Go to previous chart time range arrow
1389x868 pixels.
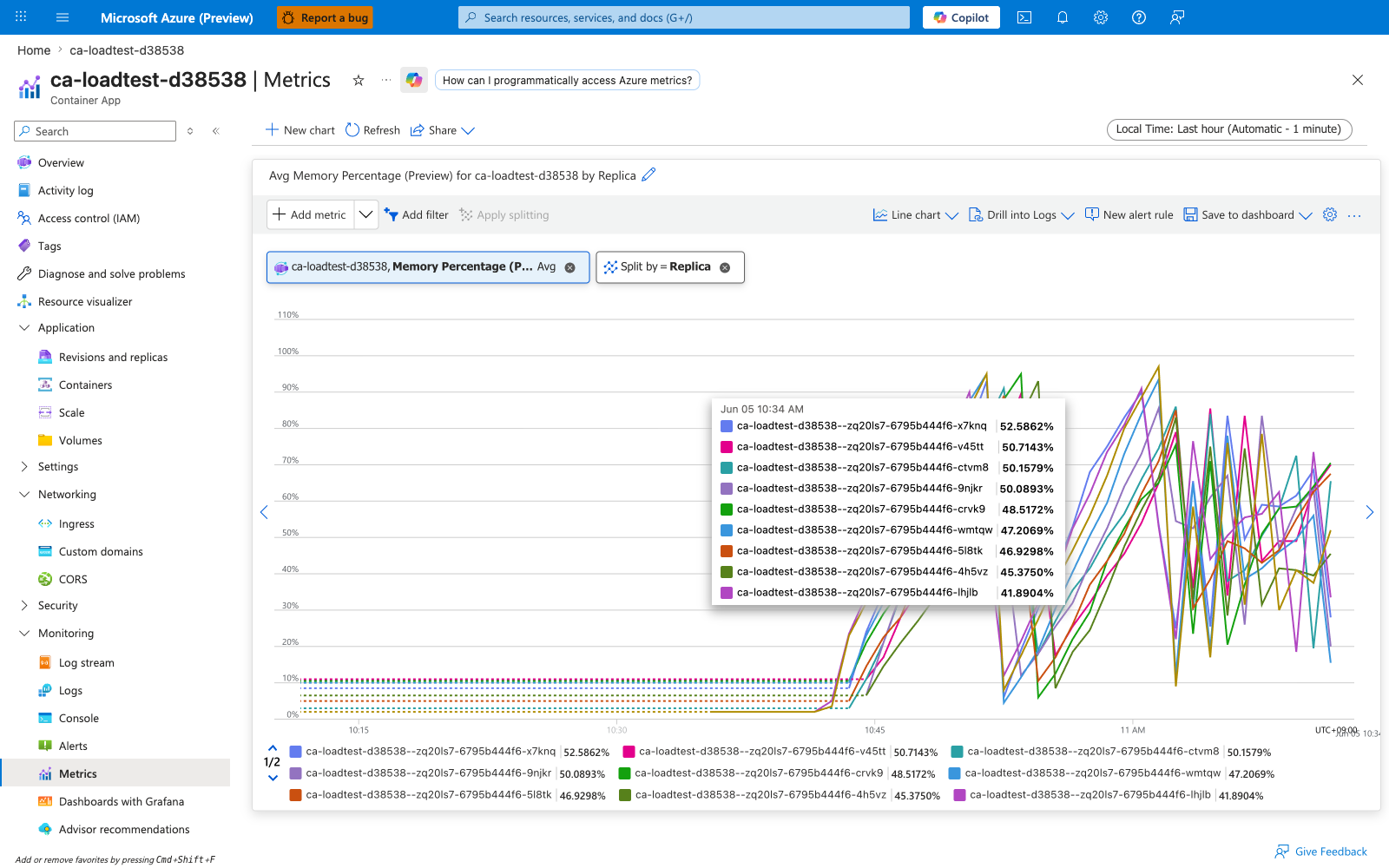264,512
